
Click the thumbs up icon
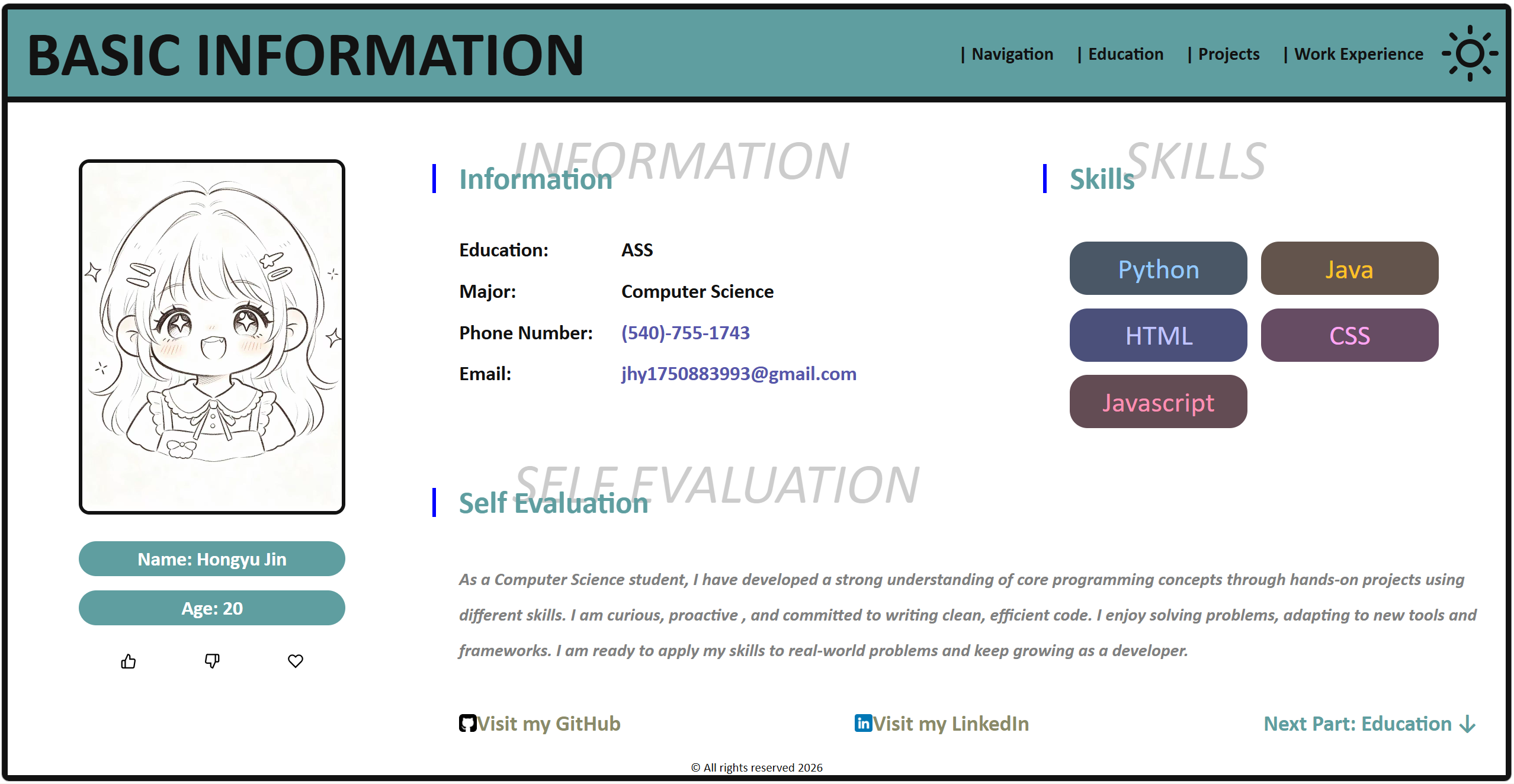tap(129, 661)
